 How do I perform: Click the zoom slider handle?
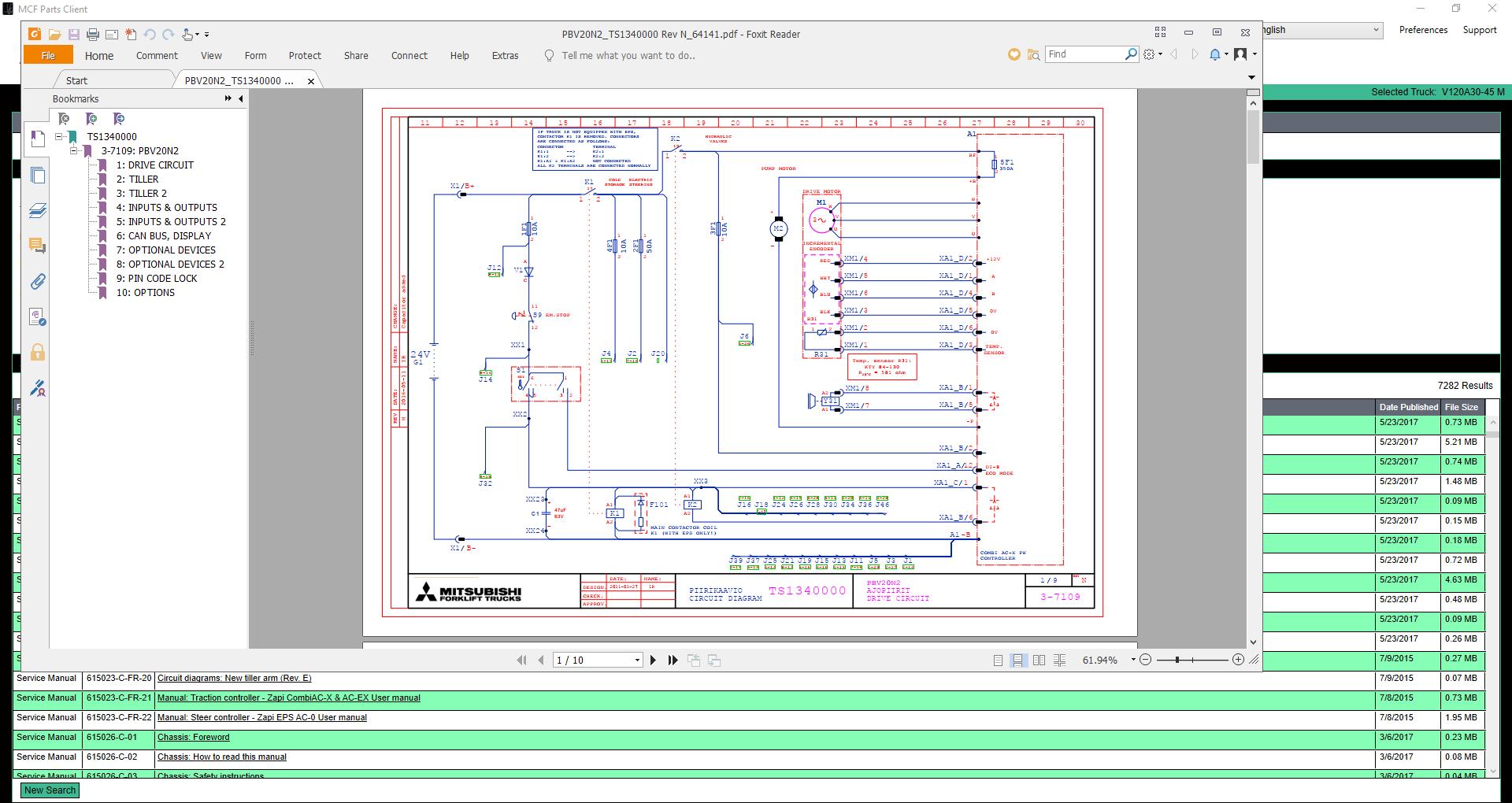1177,660
